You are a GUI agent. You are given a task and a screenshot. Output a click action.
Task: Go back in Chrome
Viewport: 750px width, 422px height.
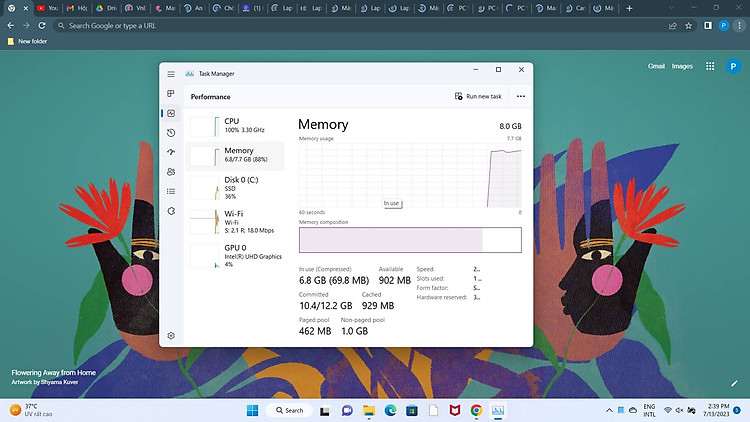[x=11, y=25]
